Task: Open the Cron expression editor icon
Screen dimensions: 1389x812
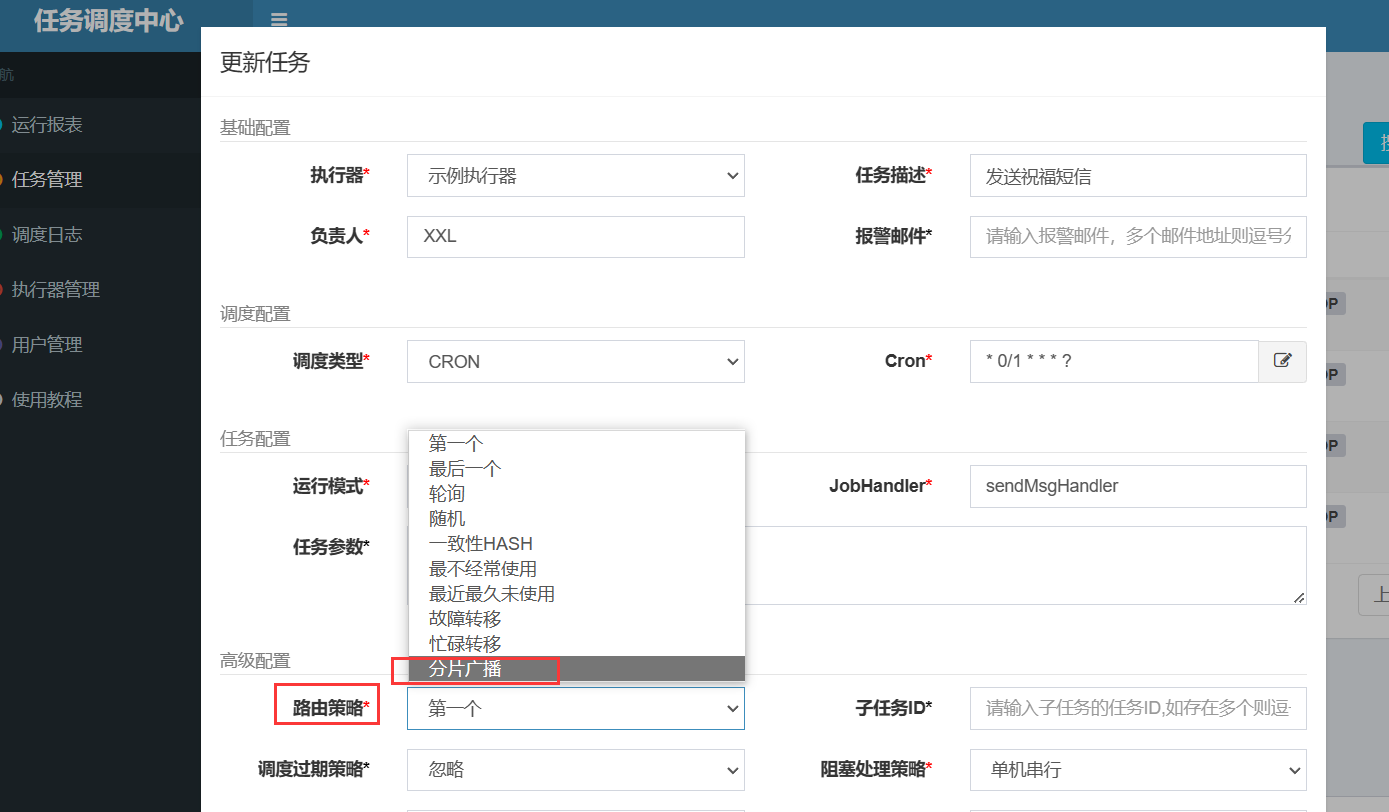Action: pos(1282,361)
